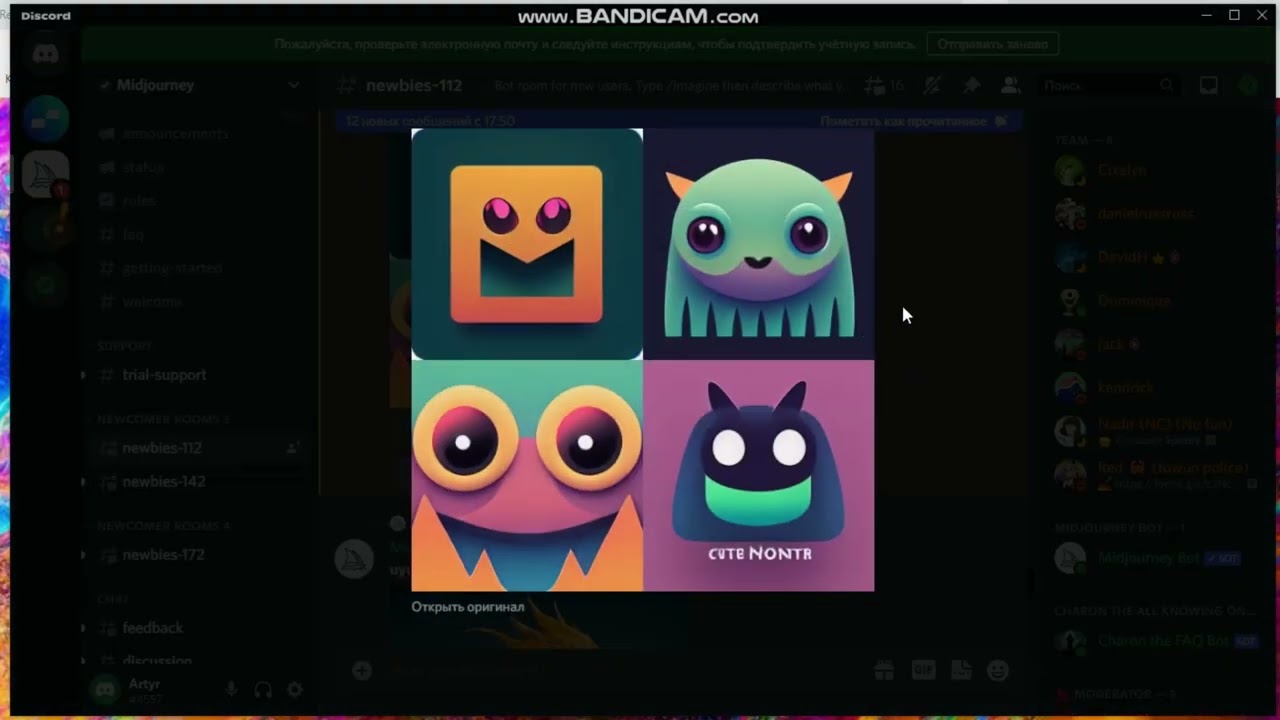
Task: Open the Midjourney server dropdown chevron
Action: 293,86
